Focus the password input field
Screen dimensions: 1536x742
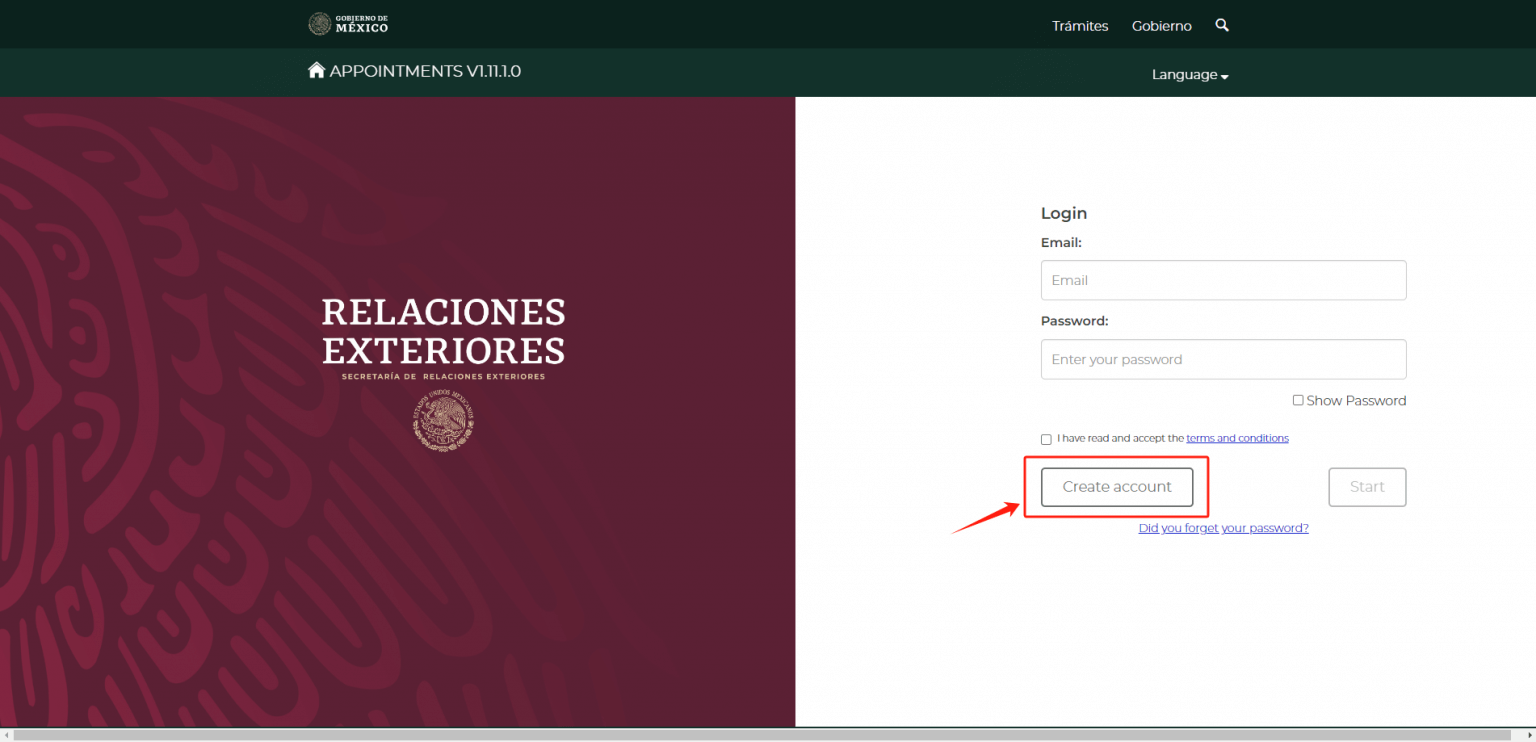[x=1223, y=359]
